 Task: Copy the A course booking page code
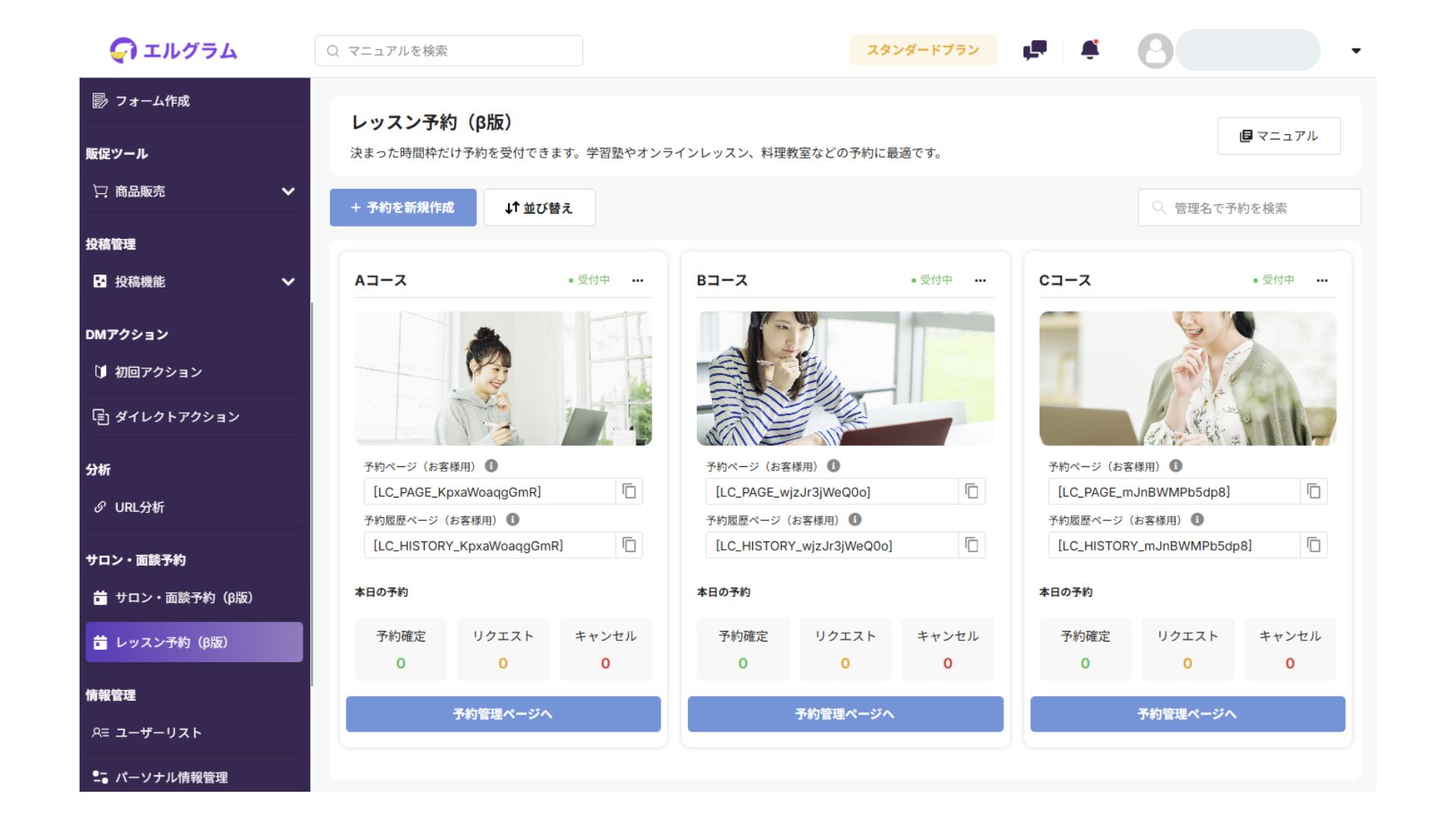pyautogui.click(x=629, y=491)
